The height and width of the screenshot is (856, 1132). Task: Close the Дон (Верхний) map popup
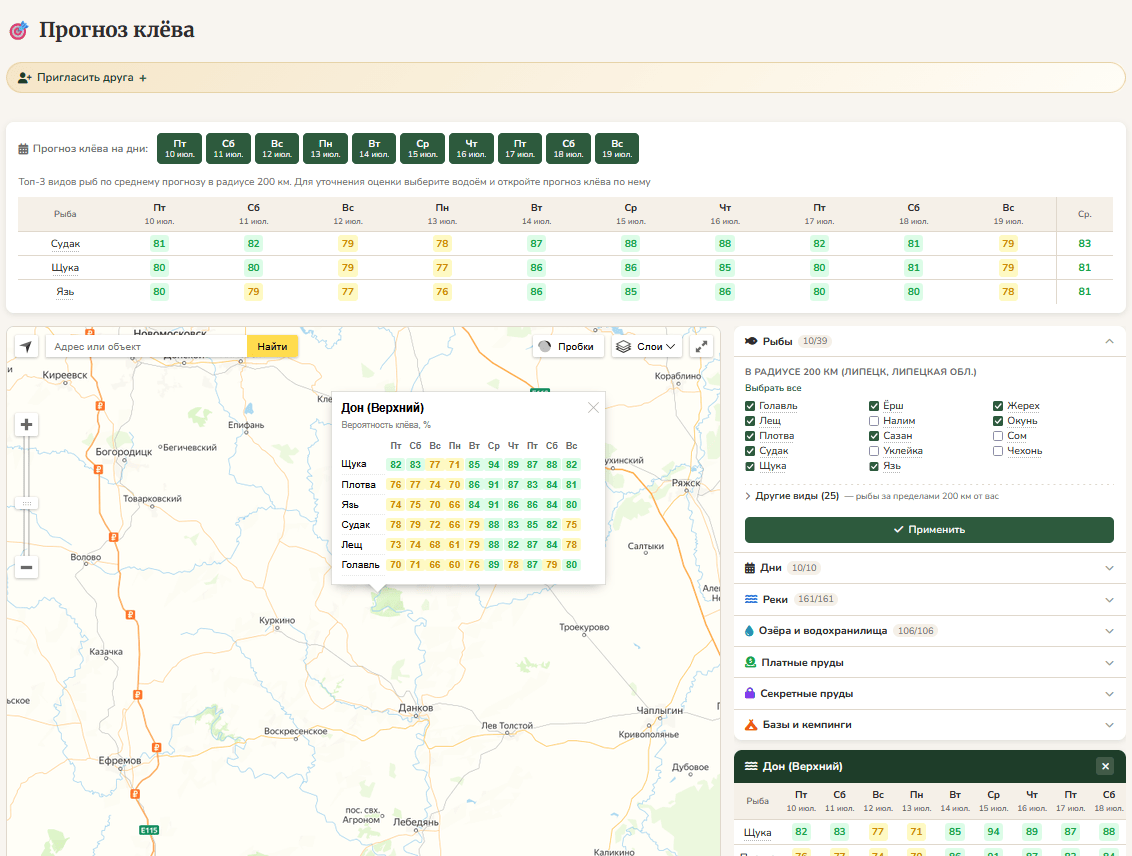pyautogui.click(x=593, y=408)
